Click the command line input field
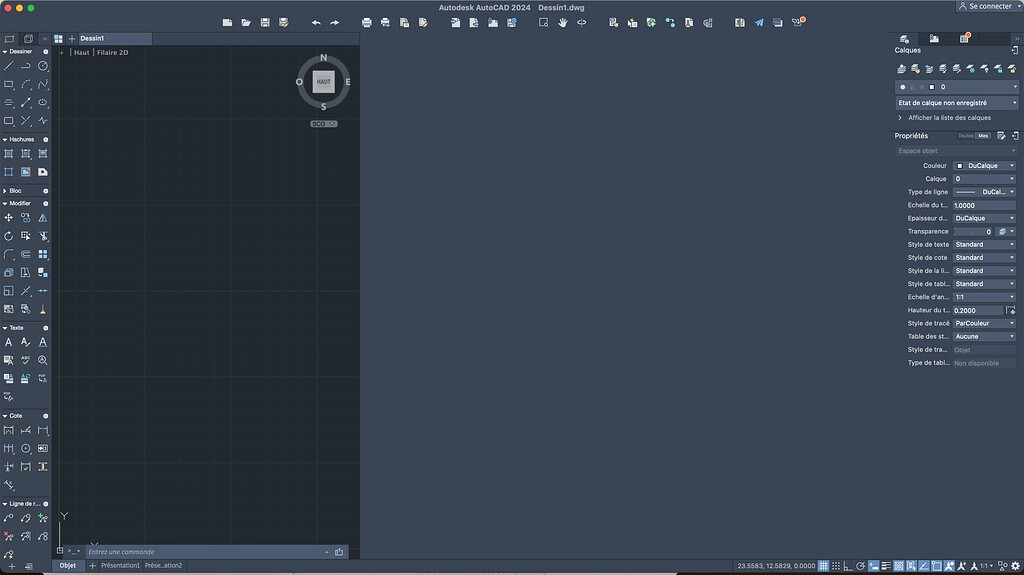 click(x=206, y=552)
